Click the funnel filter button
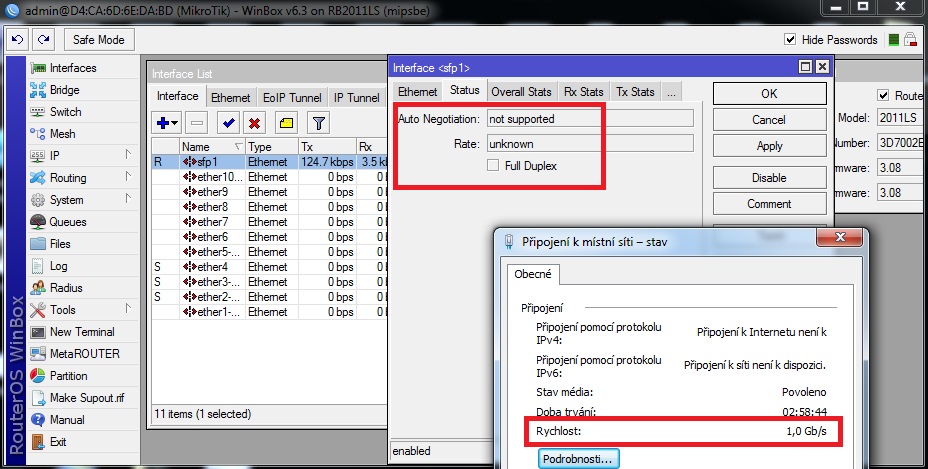The image size is (928, 469). click(318, 123)
